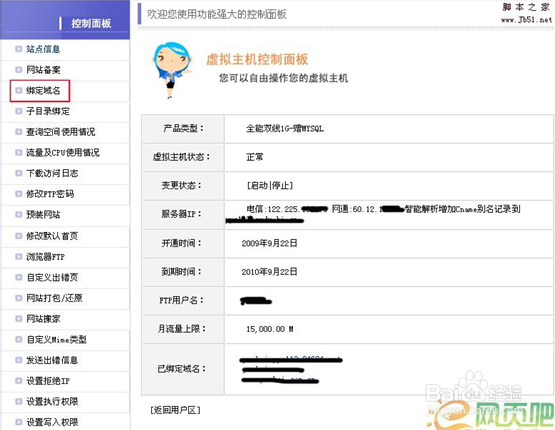Click the 停止 link to stop host
Viewport: 555px width, 430px height.
click(x=281, y=185)
